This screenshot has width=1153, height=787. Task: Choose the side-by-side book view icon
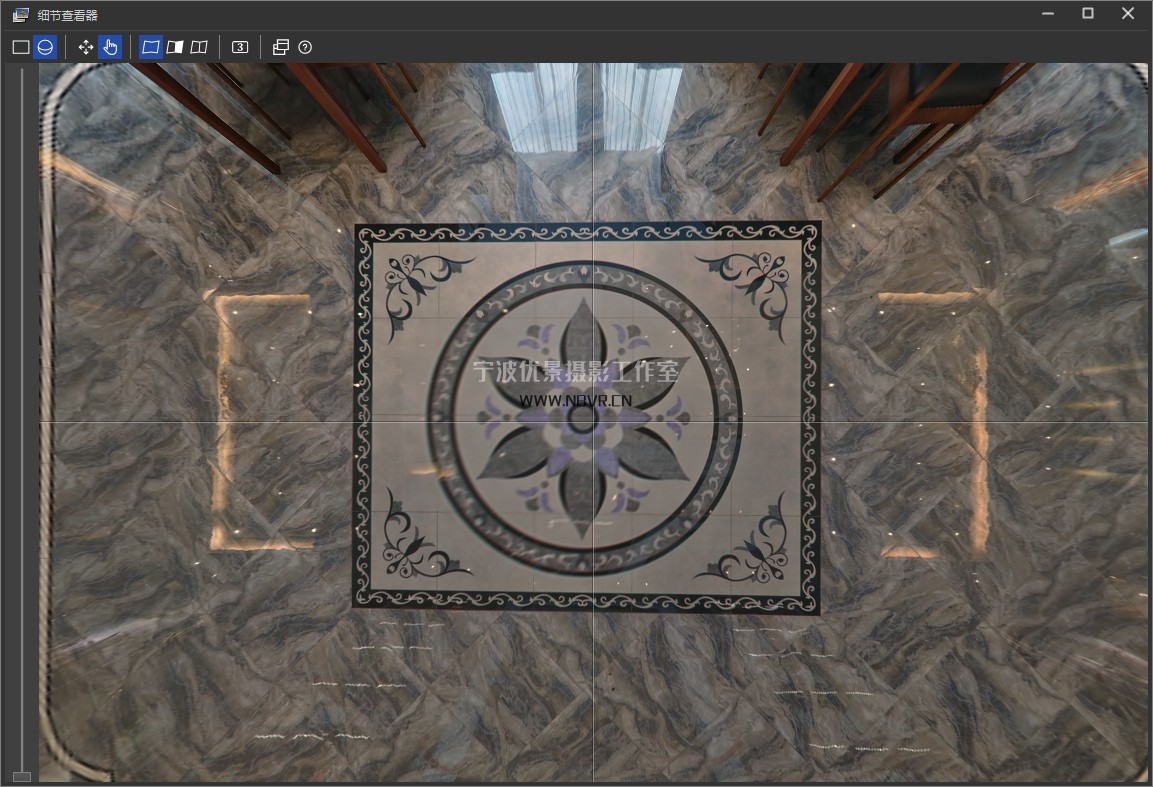pyautogui.click(x=199, y=47)
